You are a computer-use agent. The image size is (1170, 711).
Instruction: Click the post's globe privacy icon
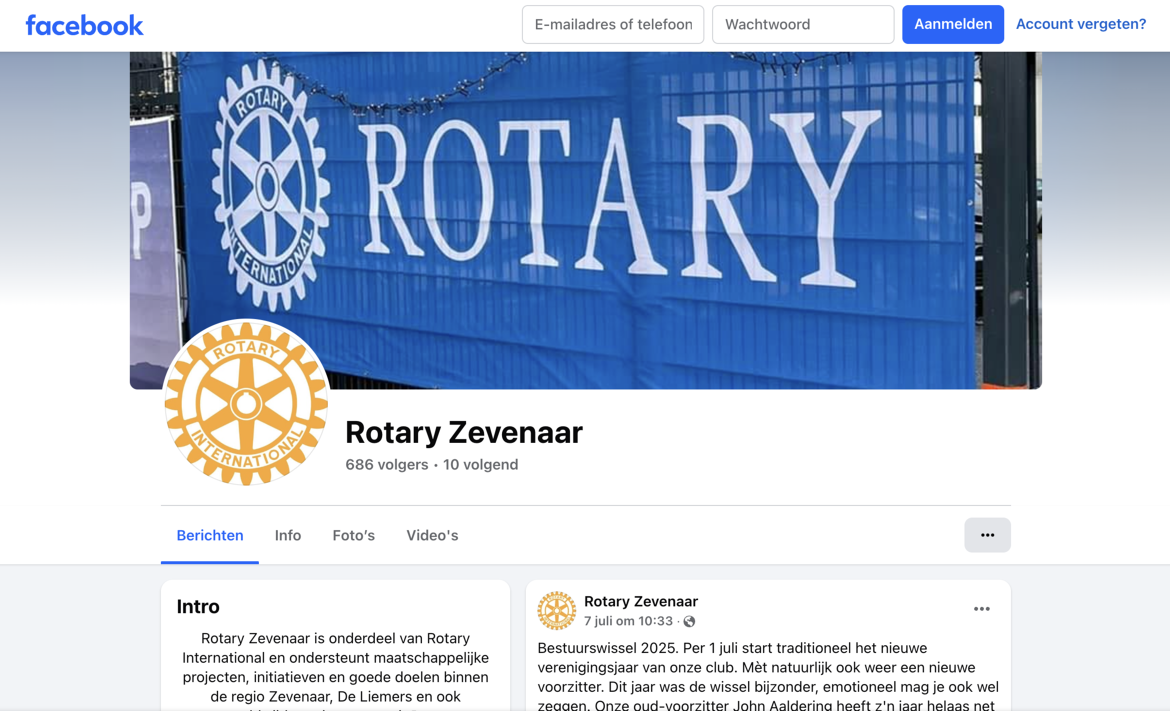[x=689, y=621]
